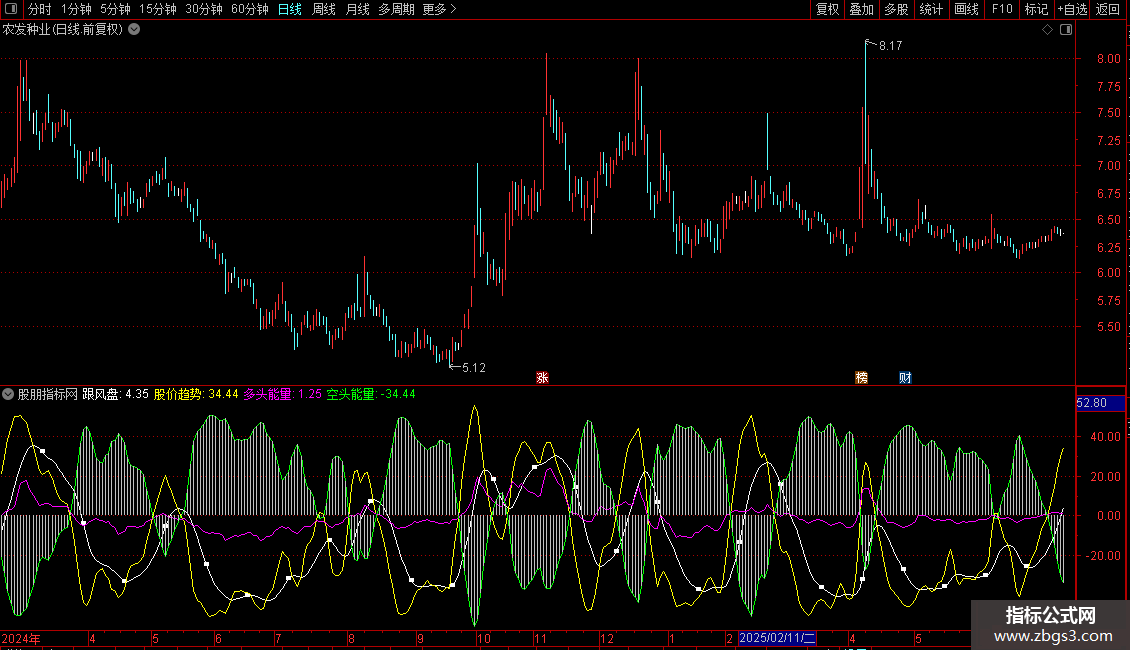Viewport: 1130px width, 650px height.
Task: Activate the 画线 drawing tool
Action: click(966, 9)
